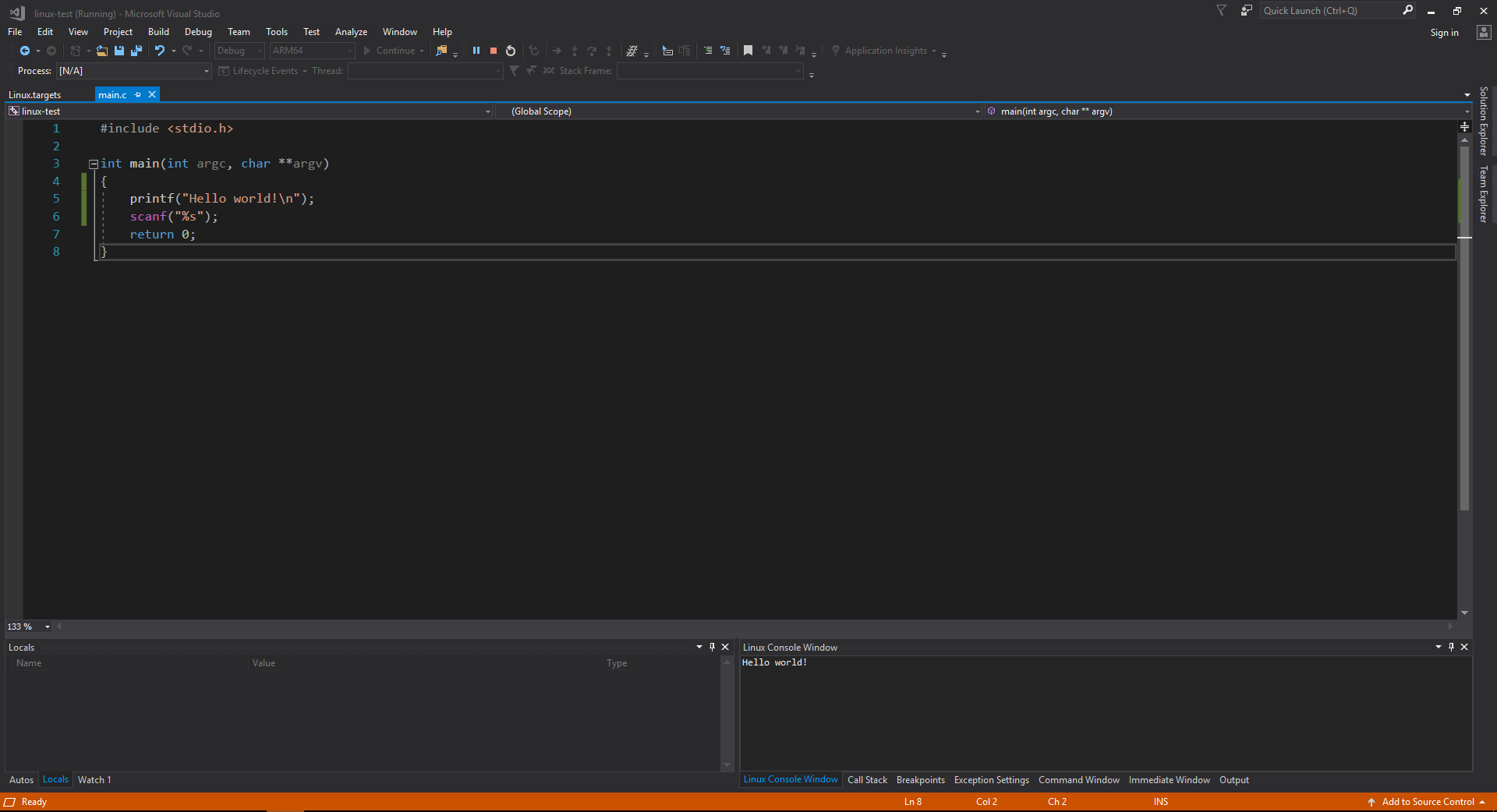Screen dimensions: 1497x812
Task: Pause execution using Break All
Action: click(x=476, y=50)
